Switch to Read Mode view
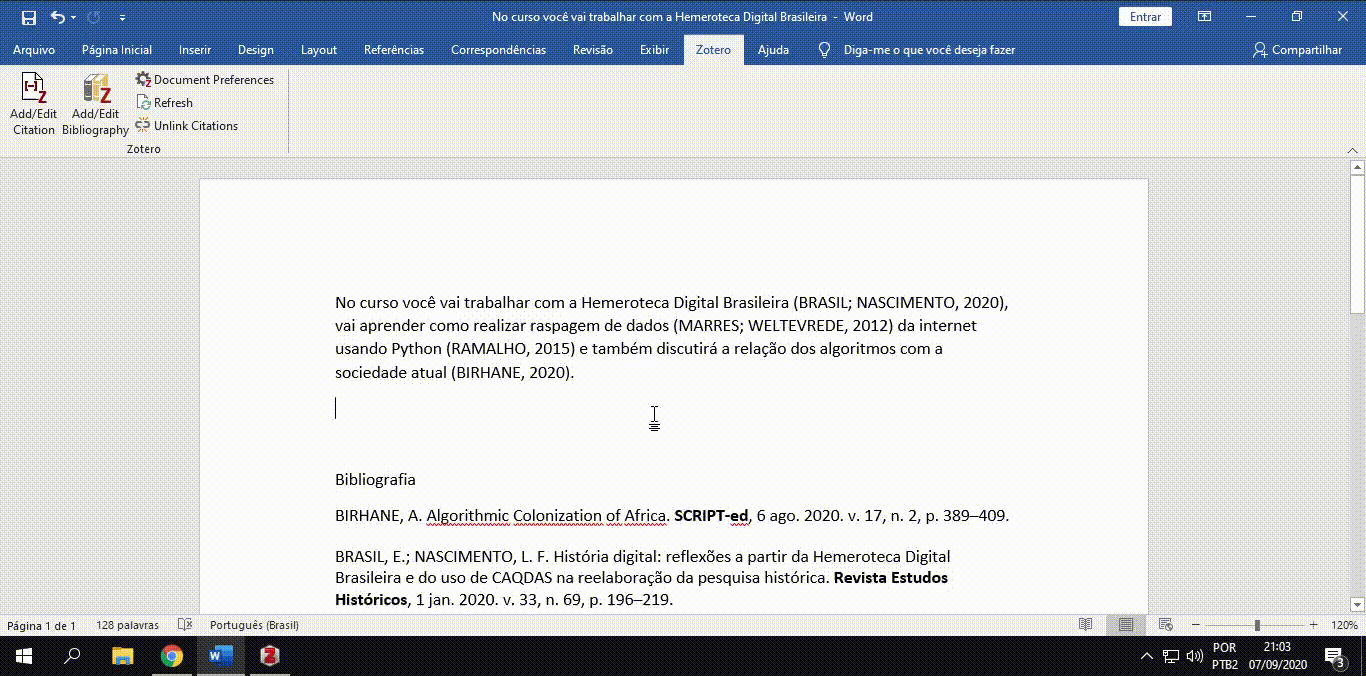 click(x=1086, y=625)
